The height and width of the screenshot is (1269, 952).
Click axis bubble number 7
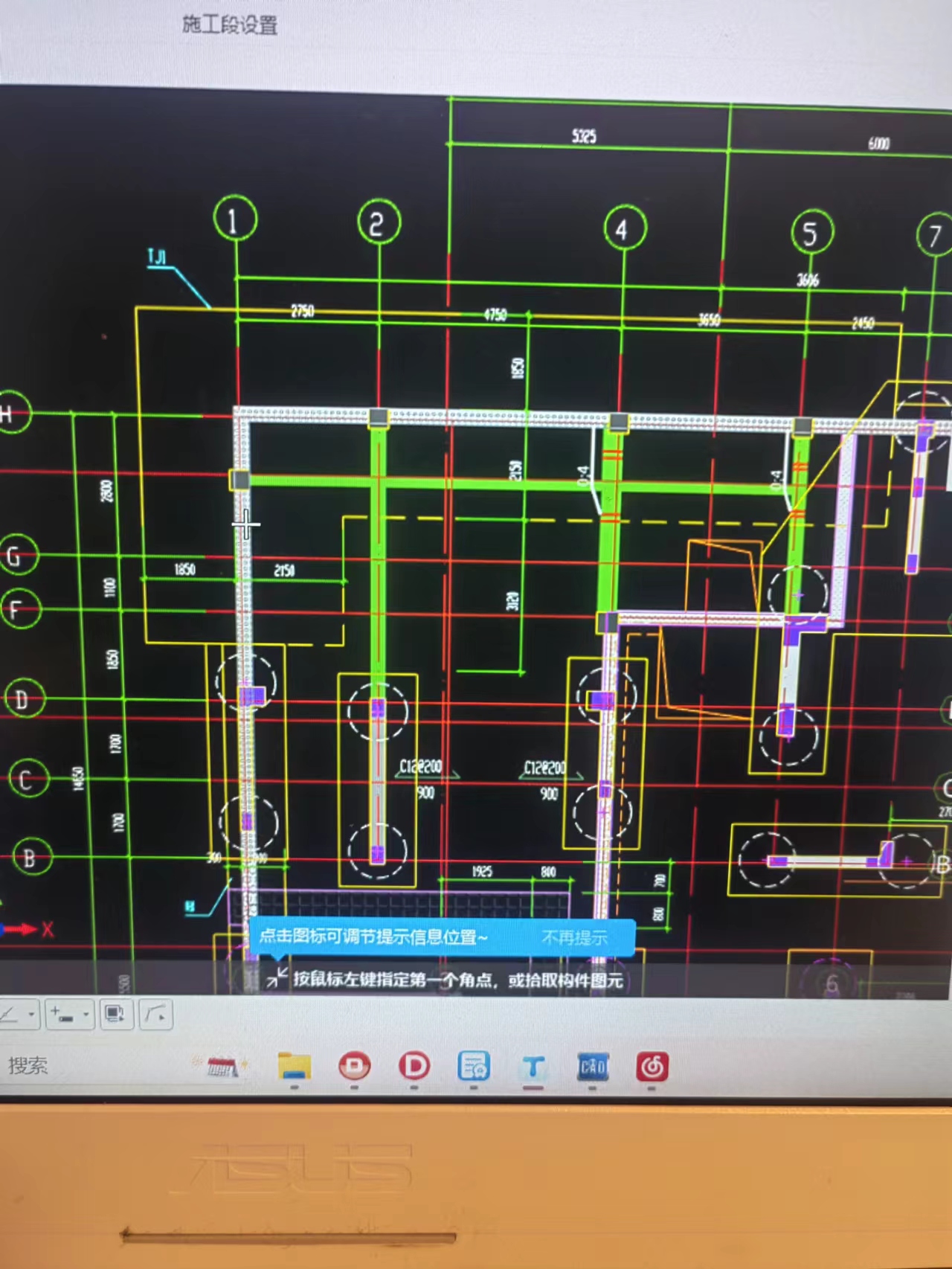[935, 235]
